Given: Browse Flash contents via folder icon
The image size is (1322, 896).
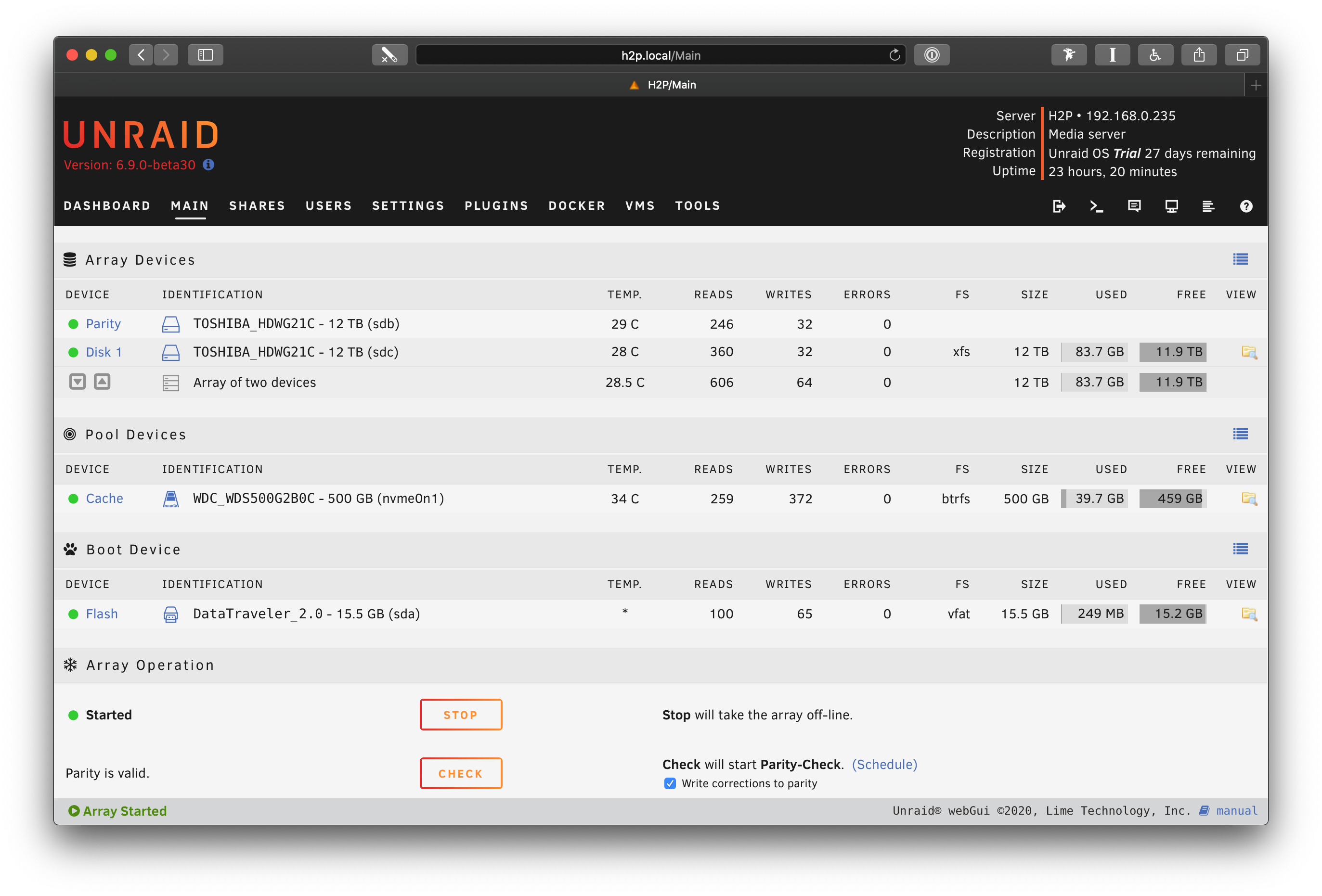Looking at the screenshot, I should coord(1249,614).
